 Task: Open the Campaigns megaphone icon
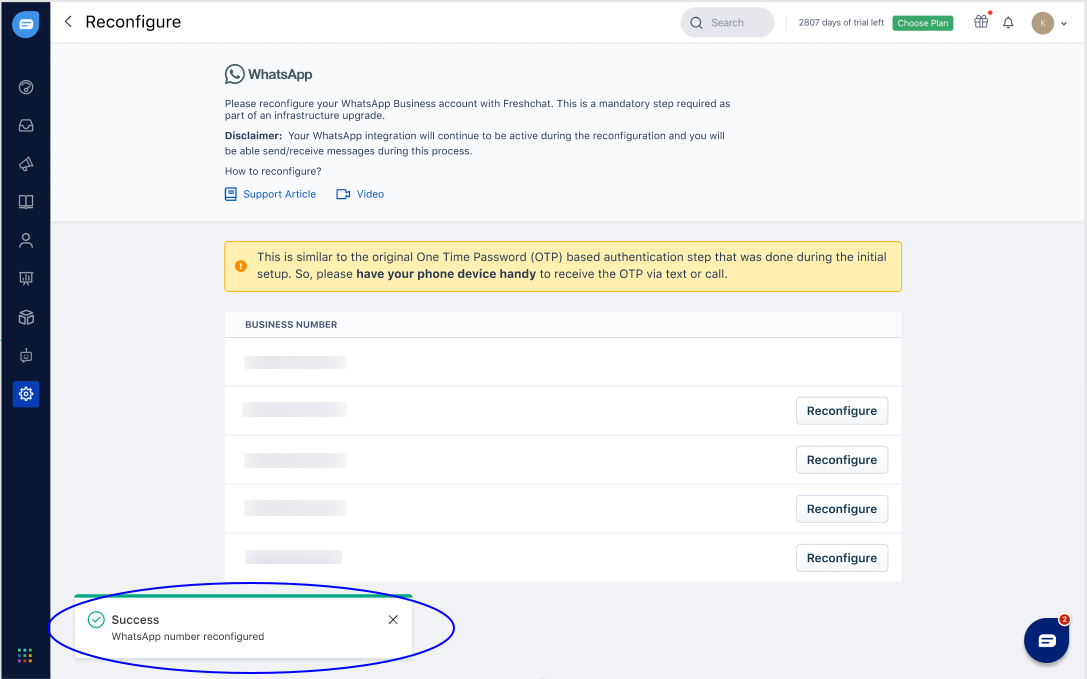26,164
